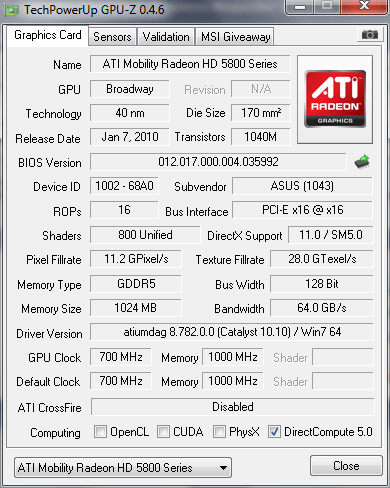Click the ATI CrossFire status field
390x488 pixels.
[233, 407]
